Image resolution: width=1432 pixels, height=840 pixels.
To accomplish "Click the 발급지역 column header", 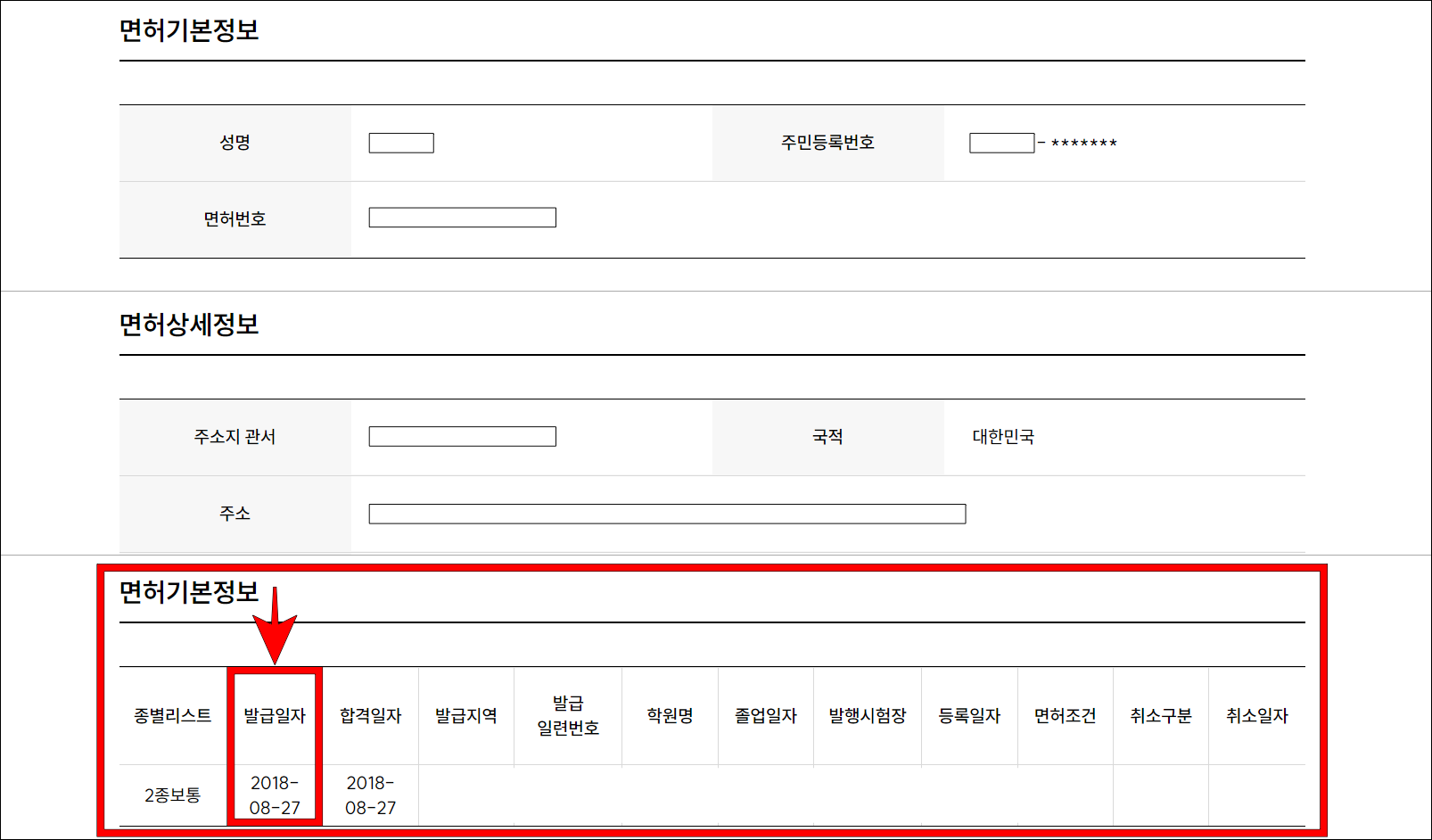I will (466, 715).
